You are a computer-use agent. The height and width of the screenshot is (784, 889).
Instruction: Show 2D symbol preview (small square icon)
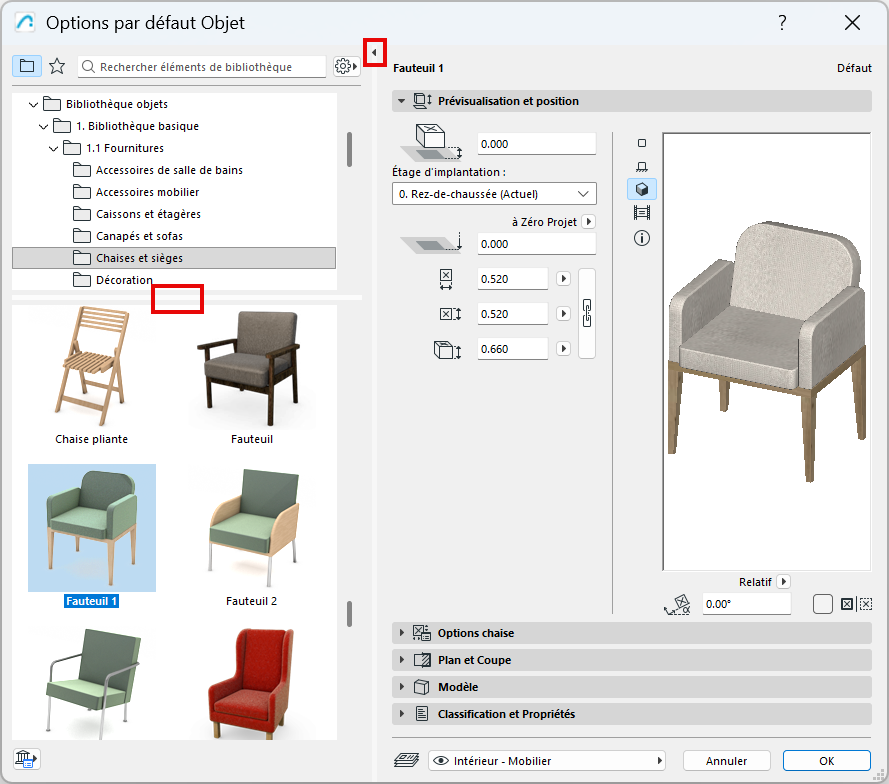[x=642, y=143]
